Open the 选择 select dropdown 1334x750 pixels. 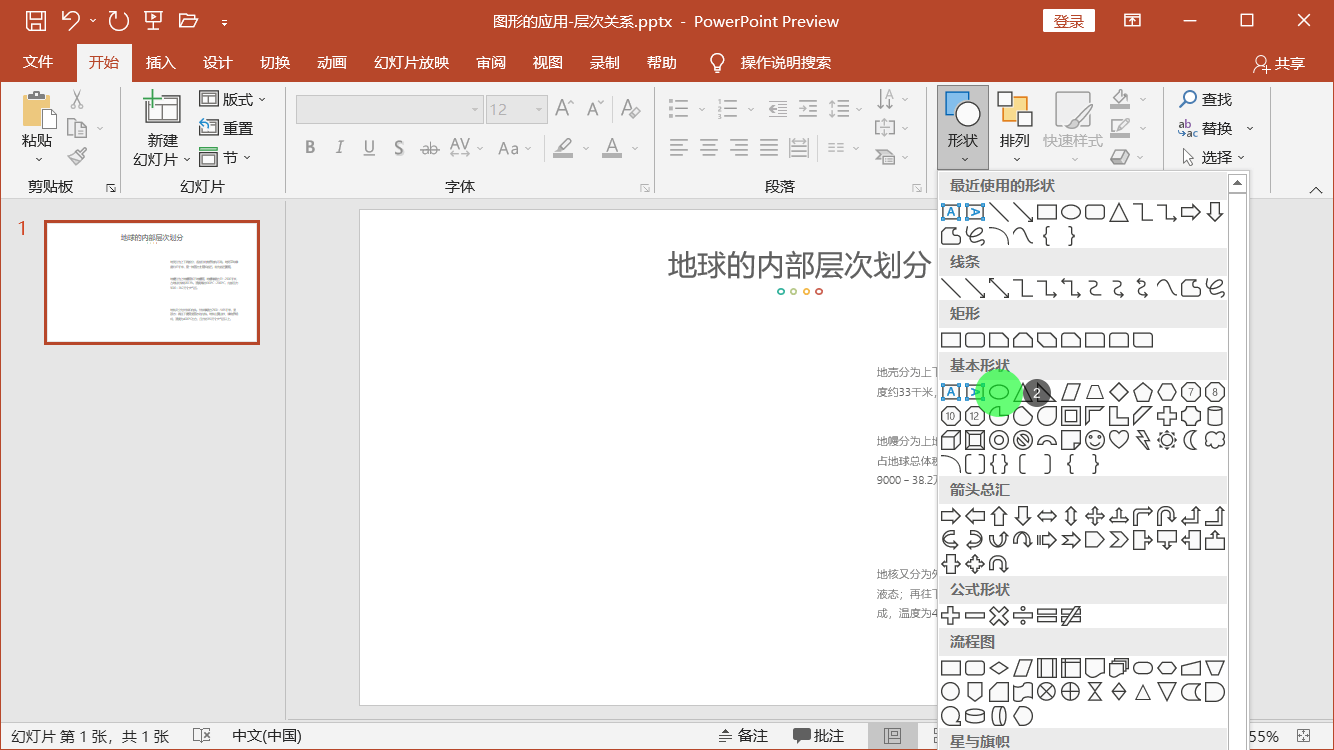point(1213,157)
